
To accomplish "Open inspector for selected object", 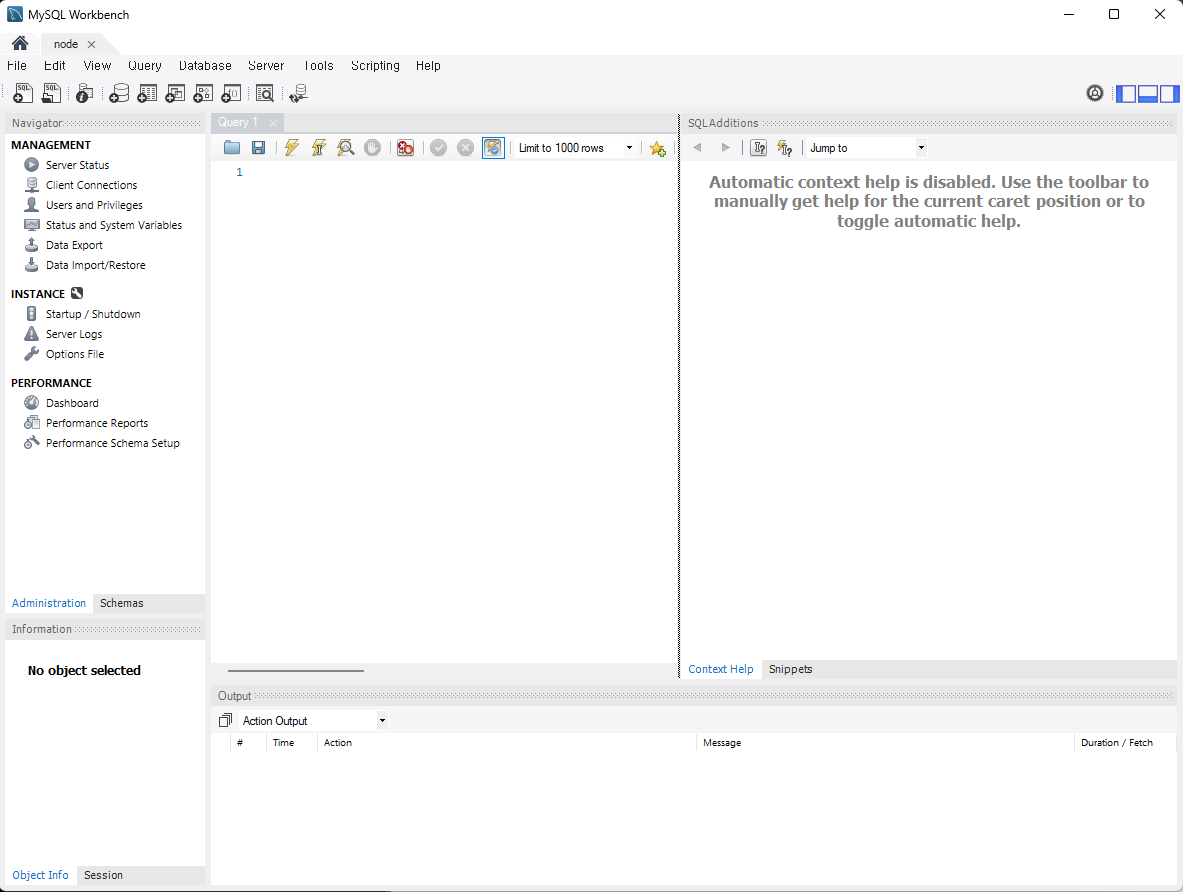I will (x=84, y=93).
